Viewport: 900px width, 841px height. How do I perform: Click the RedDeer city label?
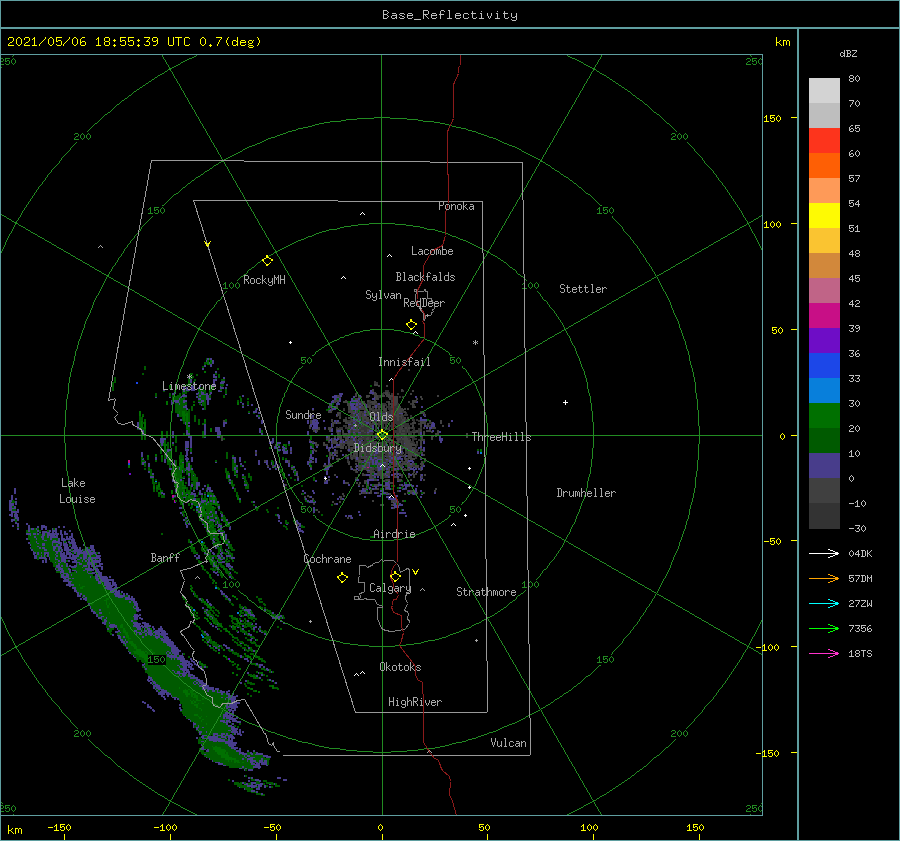click(x=424, y=303)
